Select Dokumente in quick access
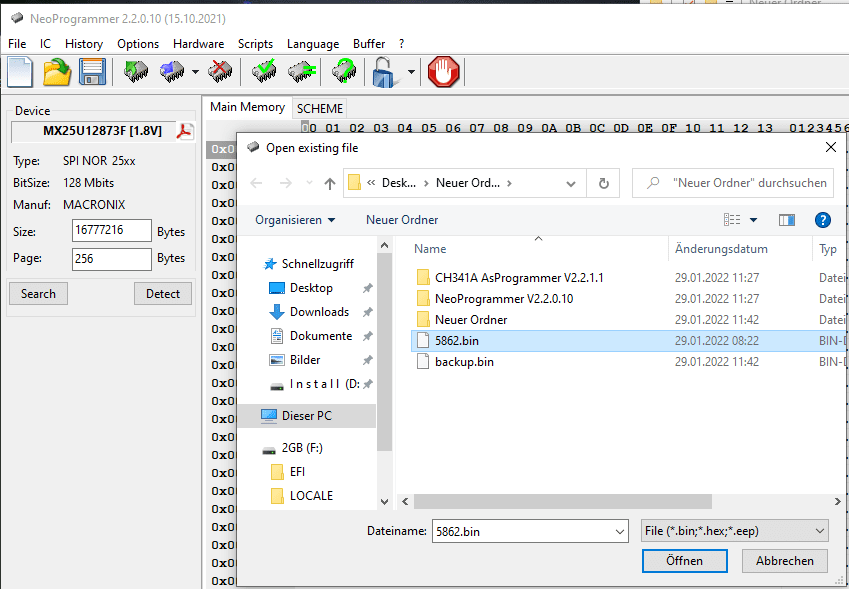This screenshot has width=849, height=589. tap(321, 336)
